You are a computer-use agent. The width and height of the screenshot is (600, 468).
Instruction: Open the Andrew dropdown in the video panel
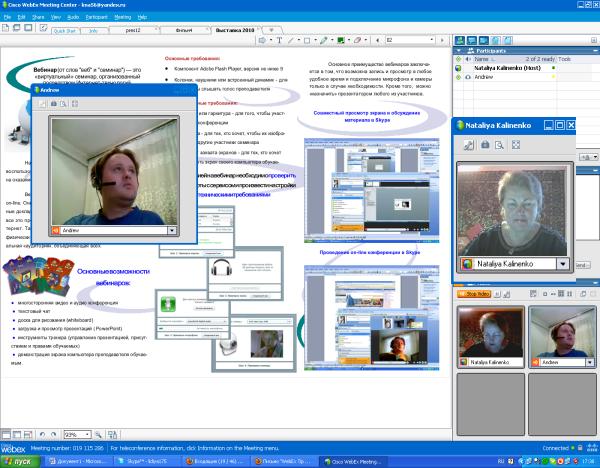click(590, 362)
